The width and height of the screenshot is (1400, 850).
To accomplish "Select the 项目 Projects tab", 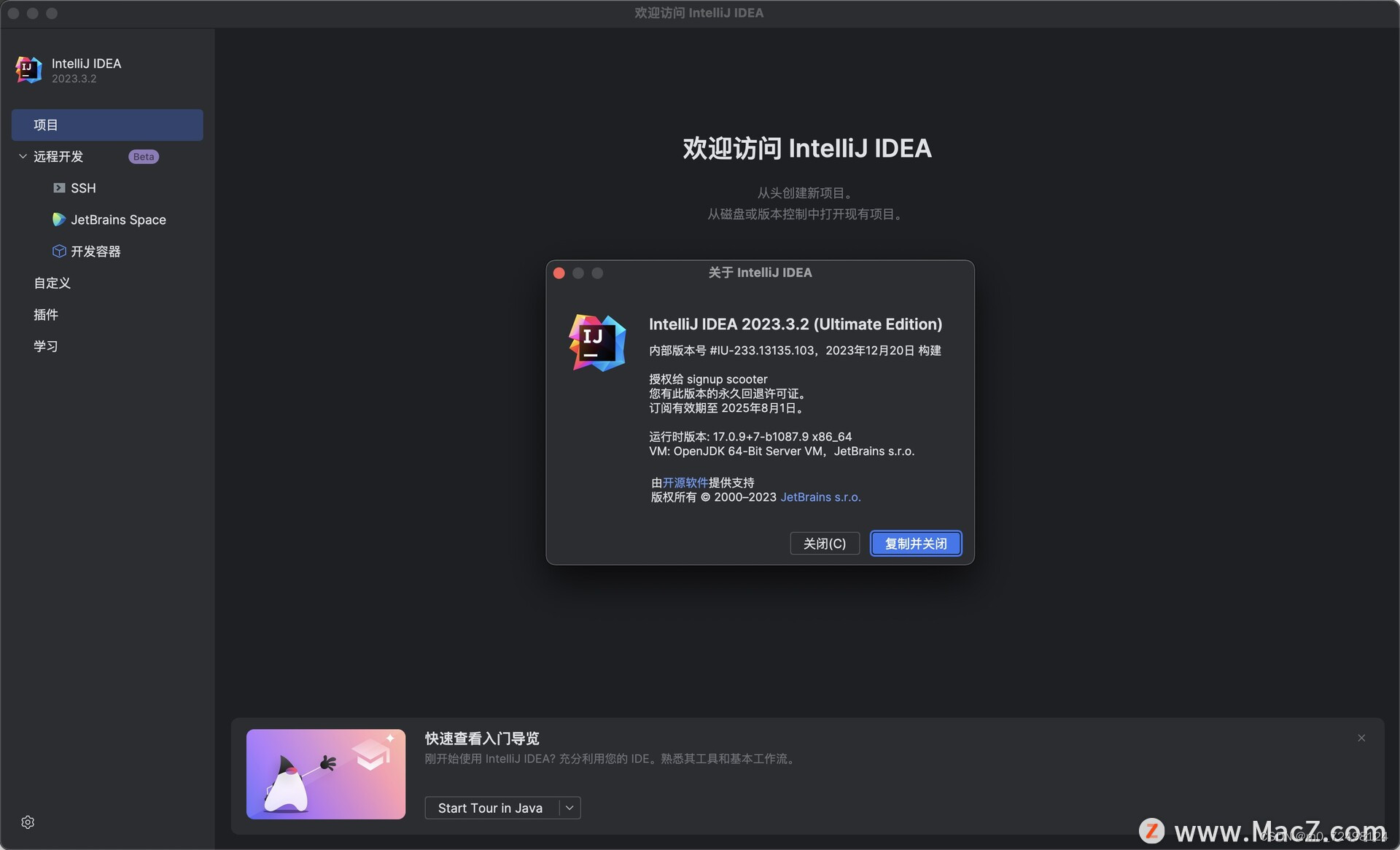I will pyautogui.click(x=107, y=124).
